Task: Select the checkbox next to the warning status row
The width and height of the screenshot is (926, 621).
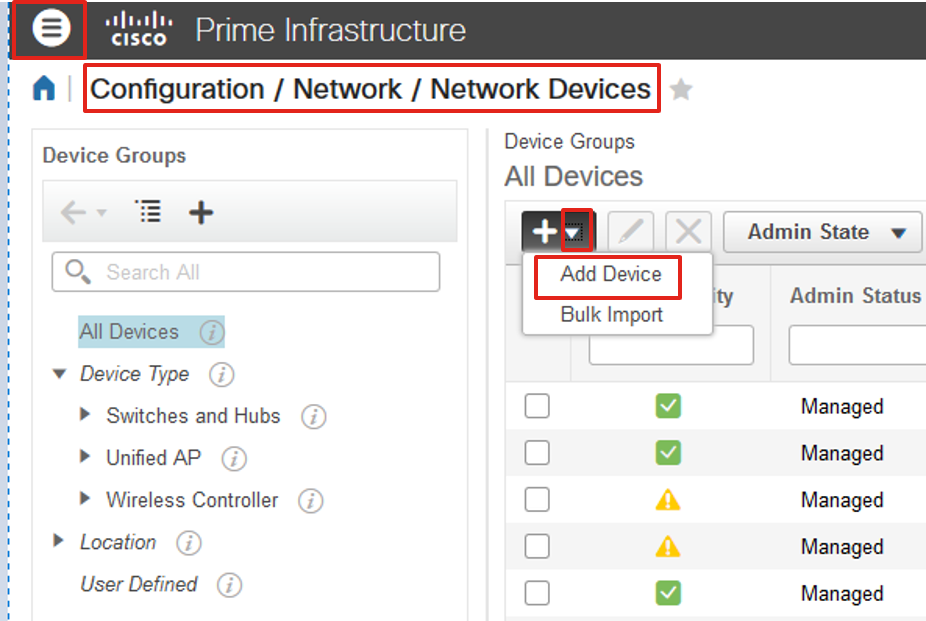Action: tap(537, 500)
